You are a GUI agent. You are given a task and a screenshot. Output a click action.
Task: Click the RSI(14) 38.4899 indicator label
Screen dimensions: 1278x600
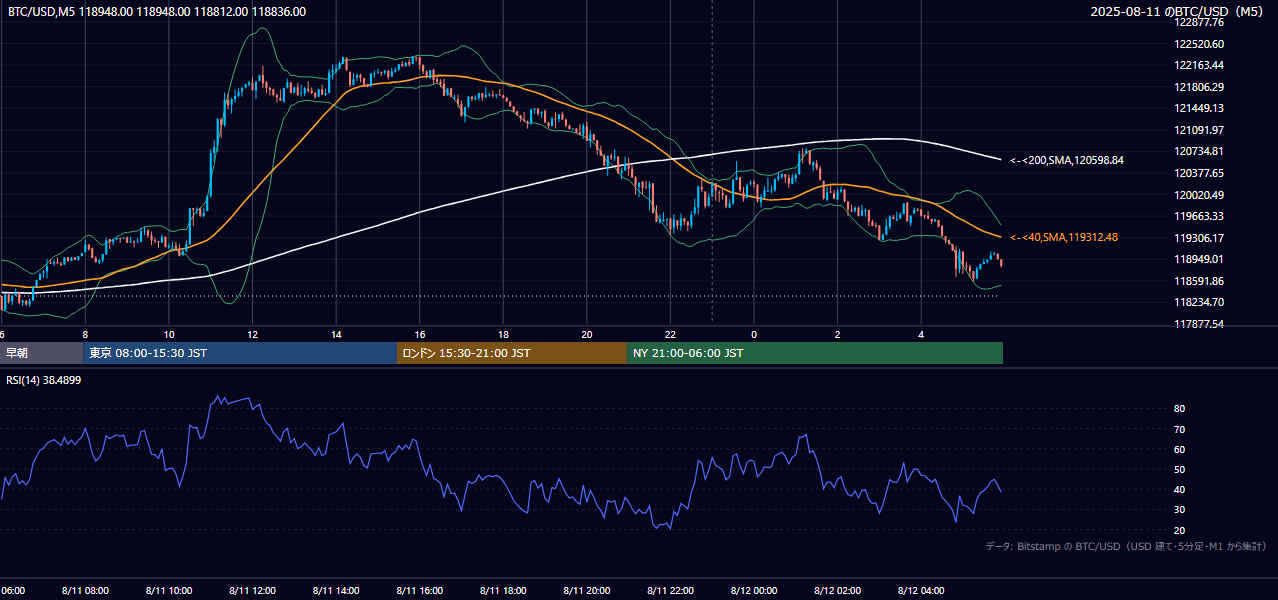44,380
